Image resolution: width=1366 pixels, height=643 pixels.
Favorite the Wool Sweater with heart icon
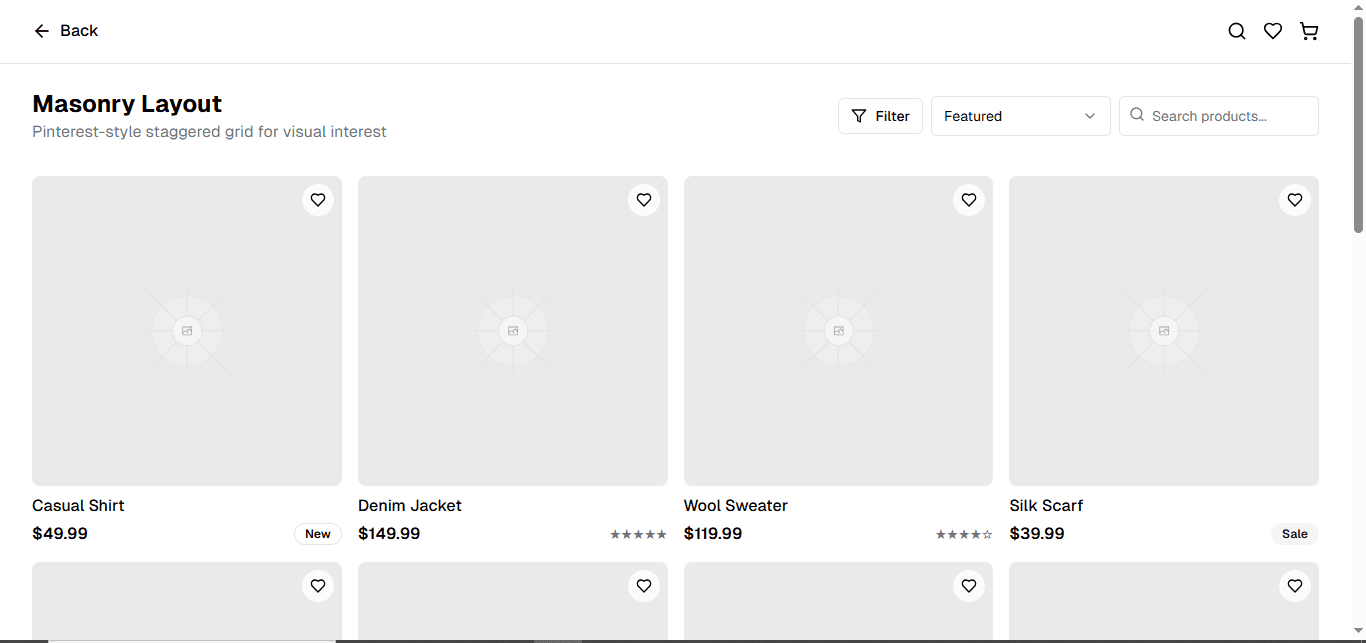[x=969, y=200]
